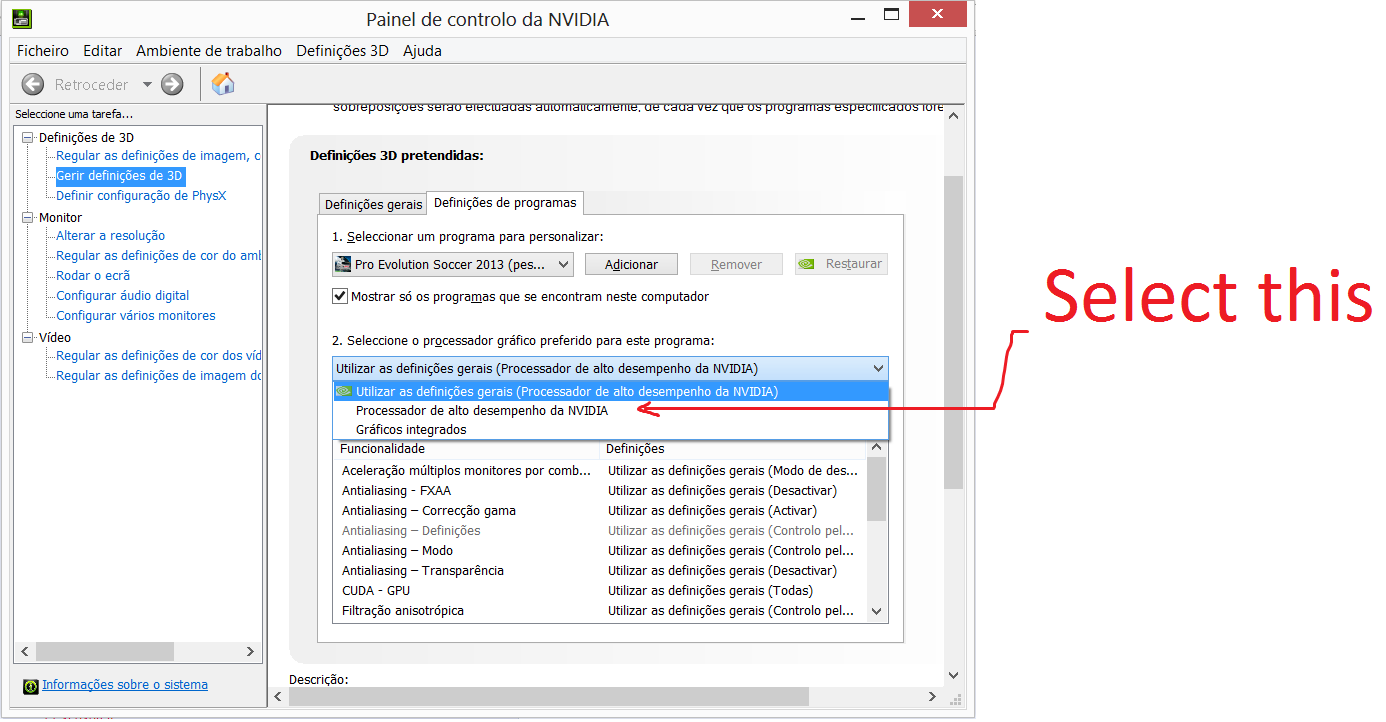This screenshot has height=722, width=1386.
Task: Open video Regular as definições de imagem
Action: [x=158, y=376]
